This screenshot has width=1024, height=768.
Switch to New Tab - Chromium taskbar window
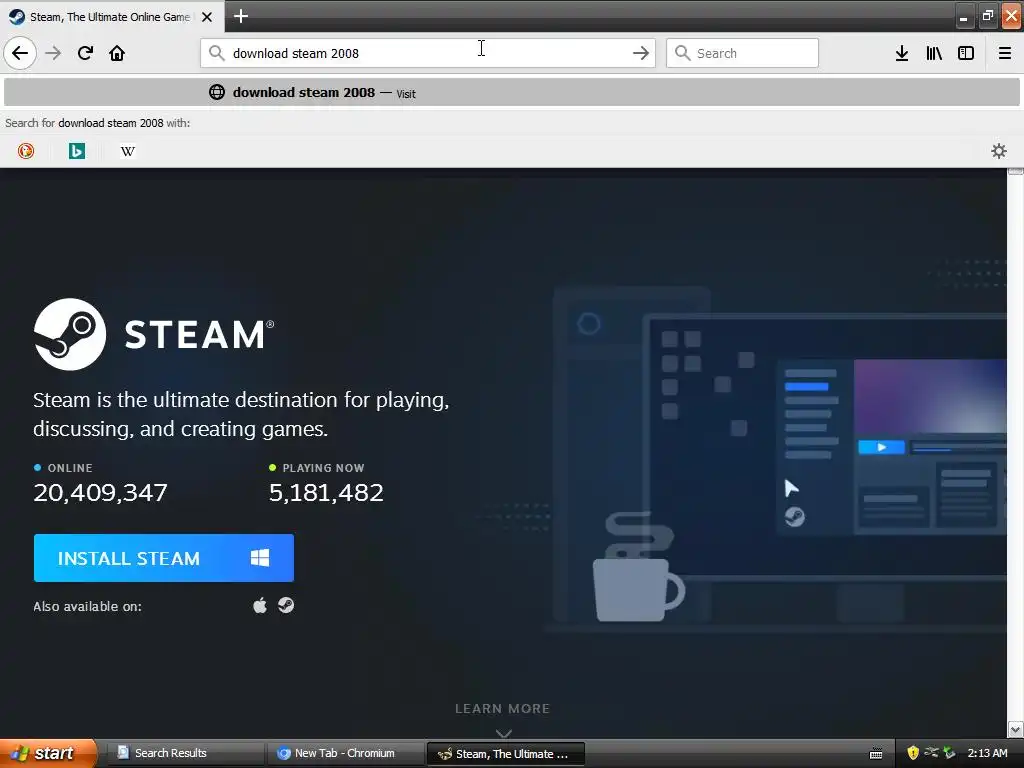pos(345,753)
